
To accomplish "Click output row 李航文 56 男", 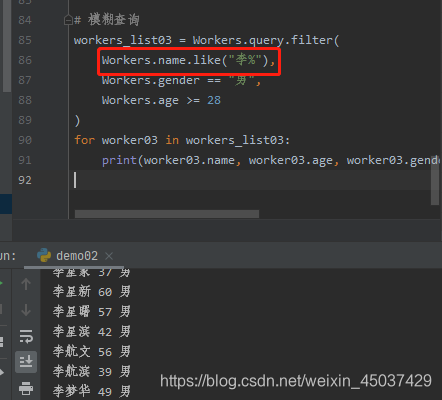I will pos(92,351).
